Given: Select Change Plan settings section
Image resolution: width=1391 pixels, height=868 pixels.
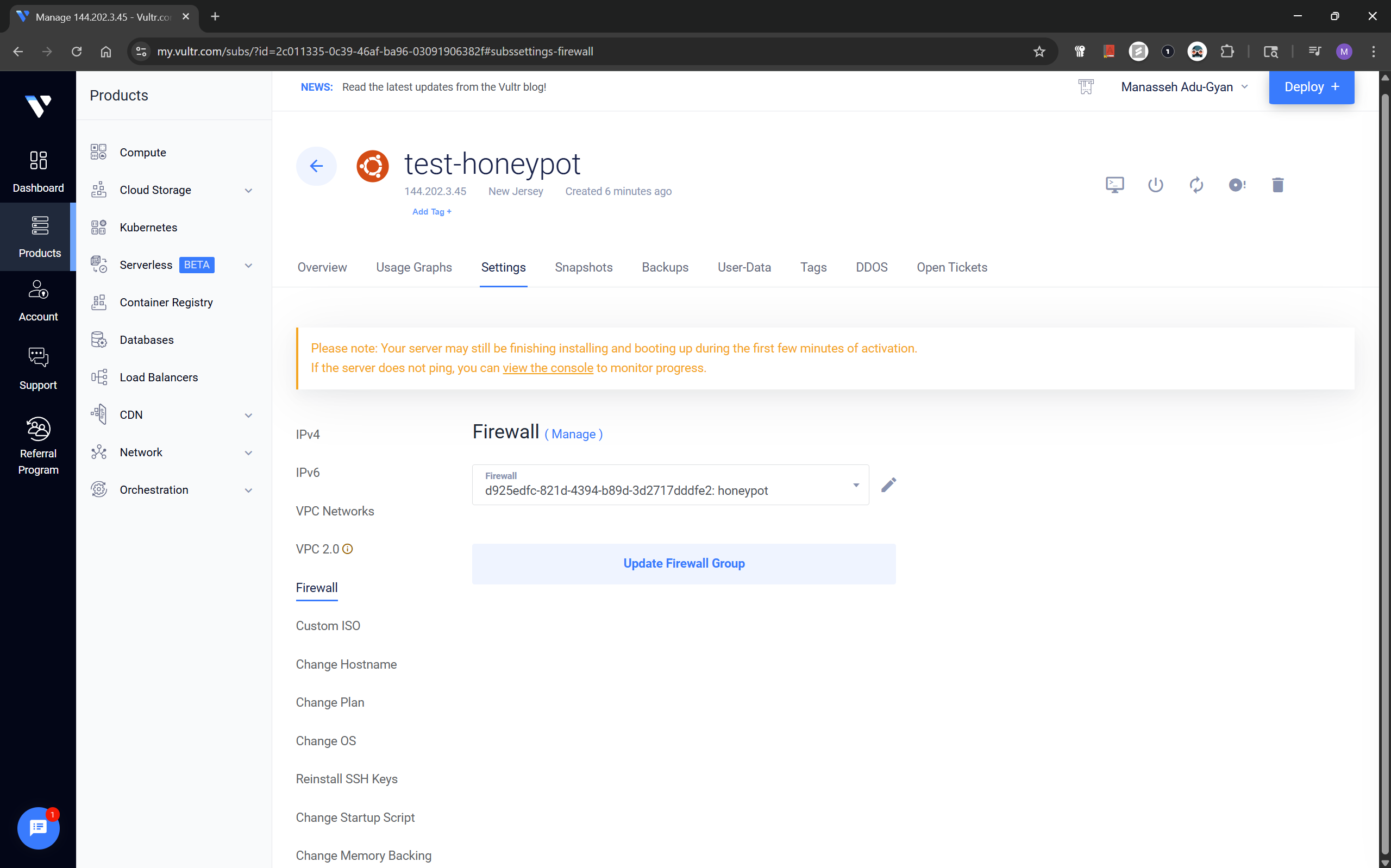Looking at the screenshot, I should [330, 703].
